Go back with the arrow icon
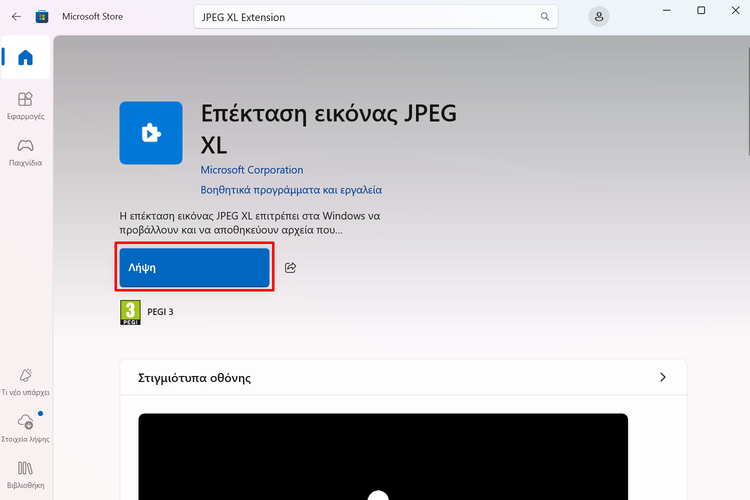 click(16, 17)
